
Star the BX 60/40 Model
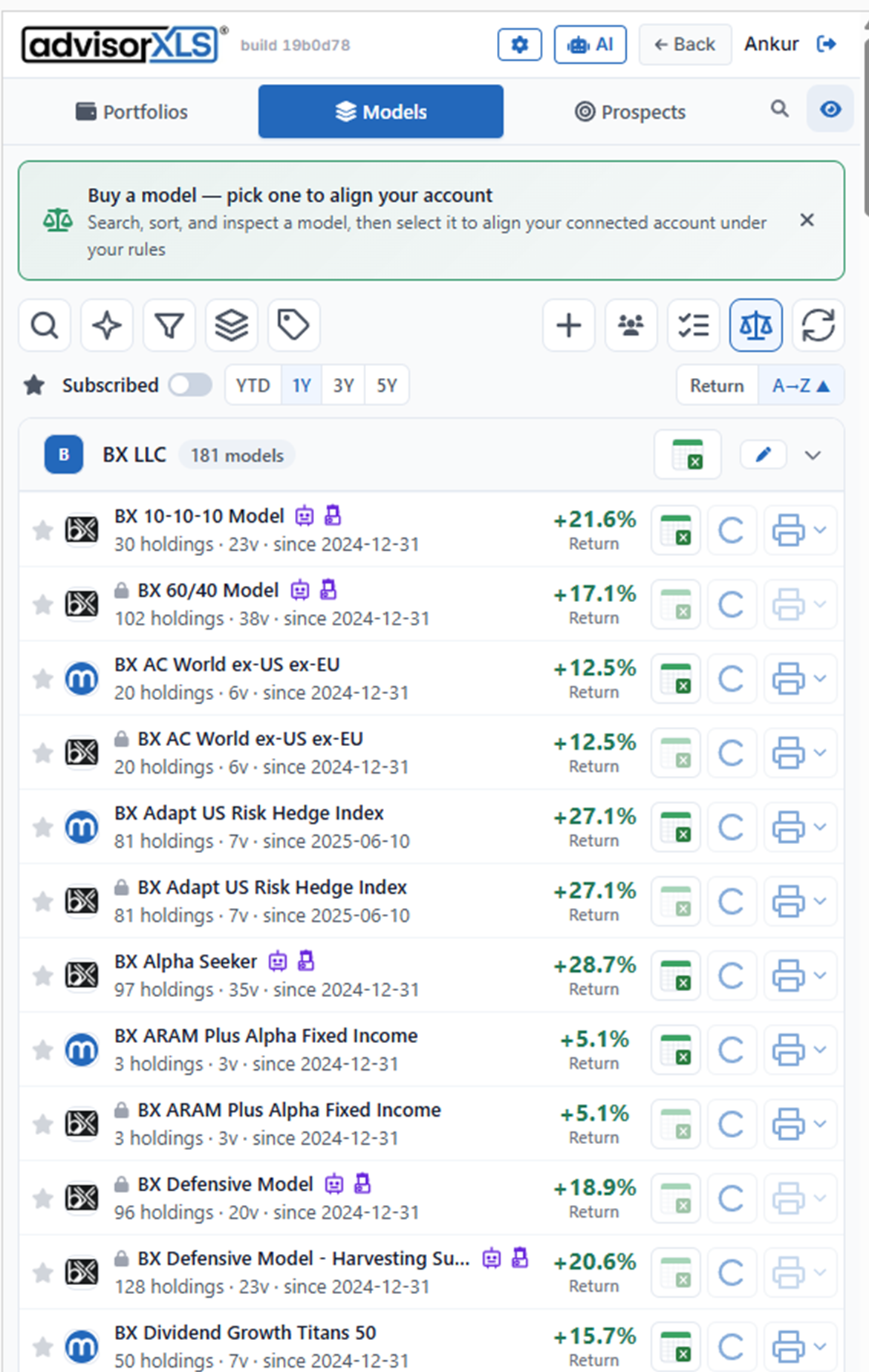42,604
